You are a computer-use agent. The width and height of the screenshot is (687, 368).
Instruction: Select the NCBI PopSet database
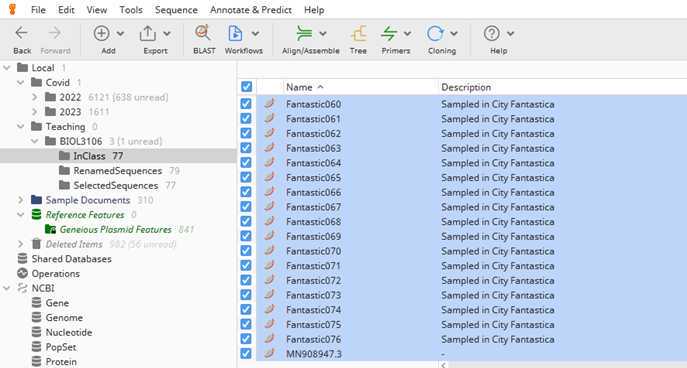(x=61, y=347)
